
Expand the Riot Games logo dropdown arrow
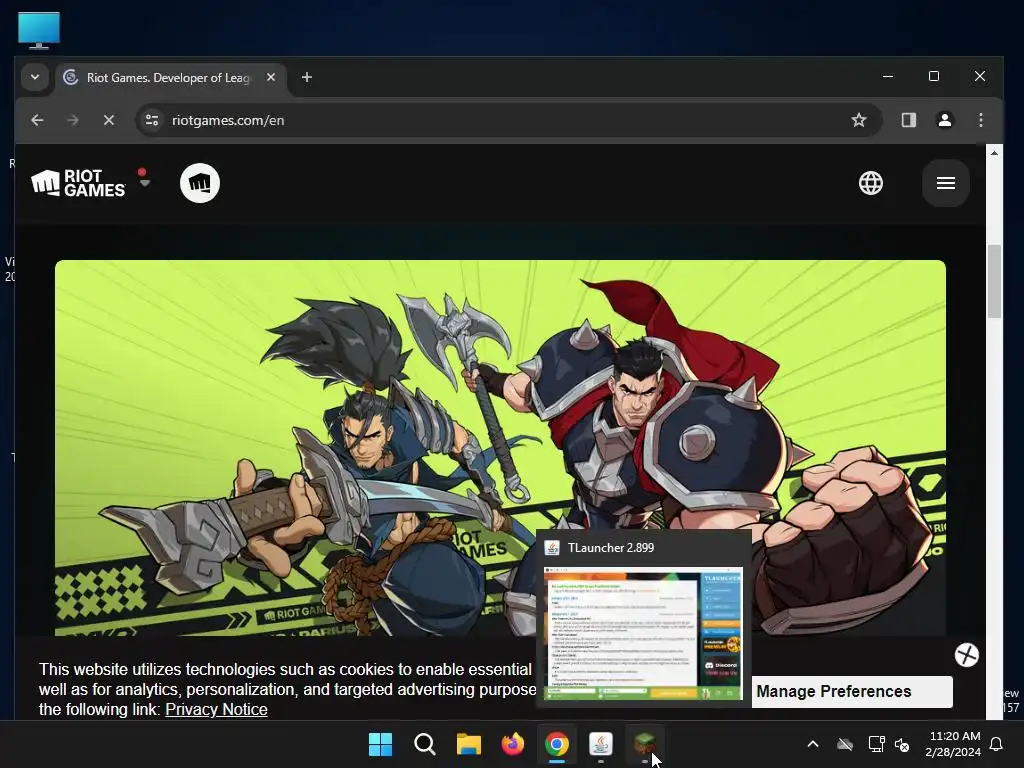point(145,182)
